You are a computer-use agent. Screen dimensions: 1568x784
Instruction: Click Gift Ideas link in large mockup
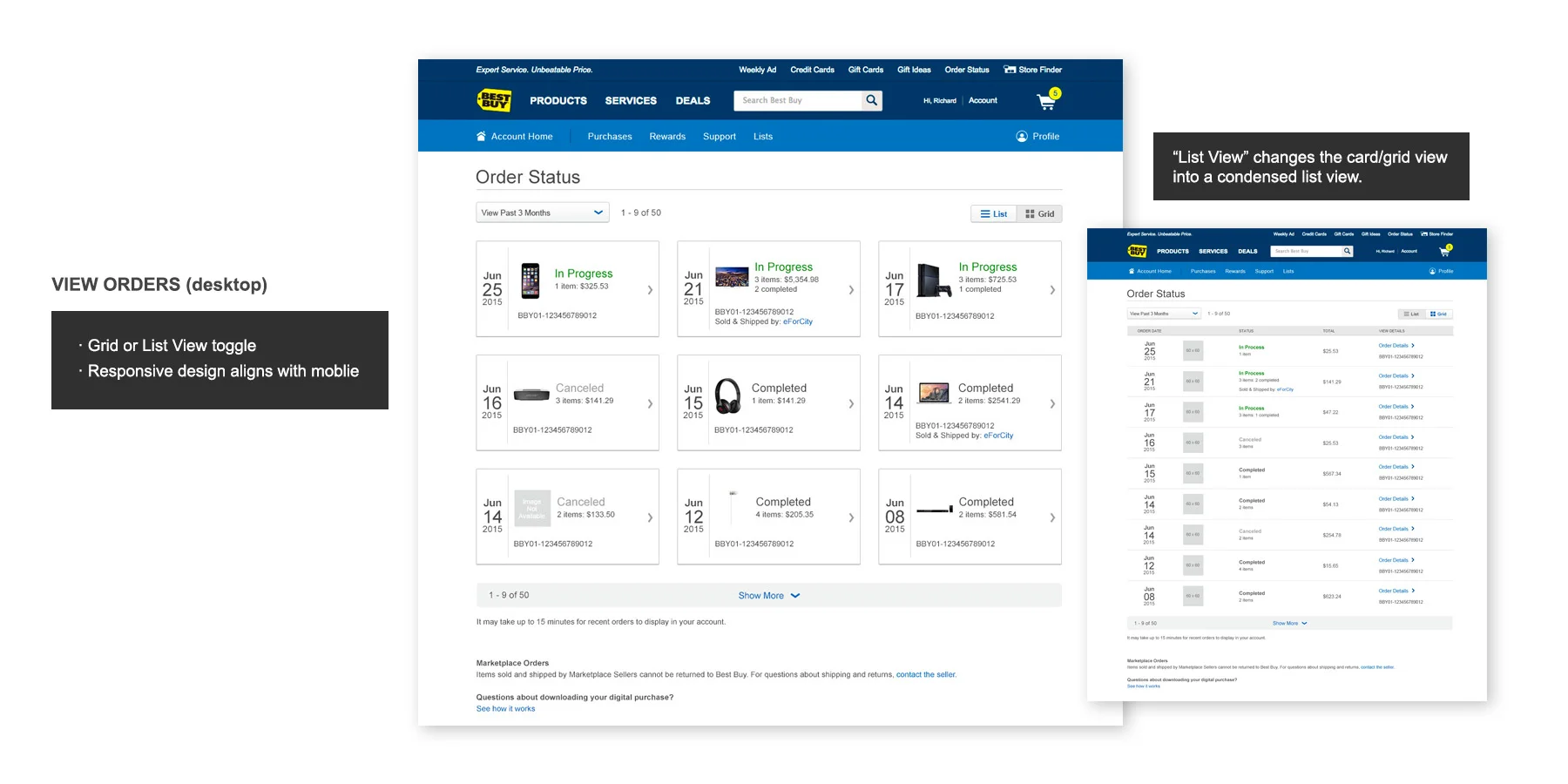(914, 70)
